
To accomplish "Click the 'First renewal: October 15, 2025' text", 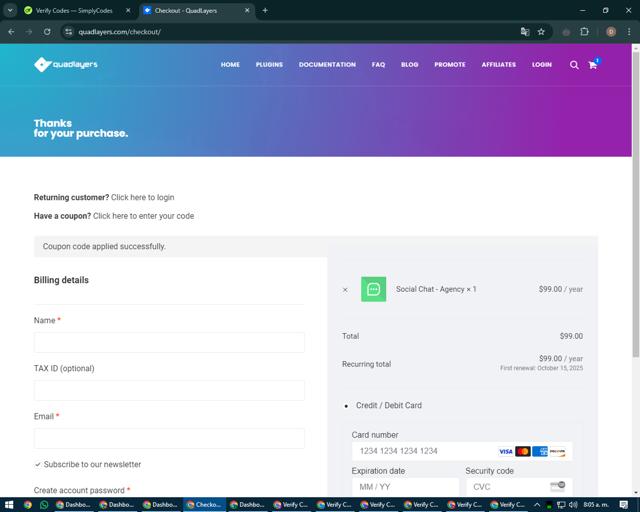I will coord(541,368).
